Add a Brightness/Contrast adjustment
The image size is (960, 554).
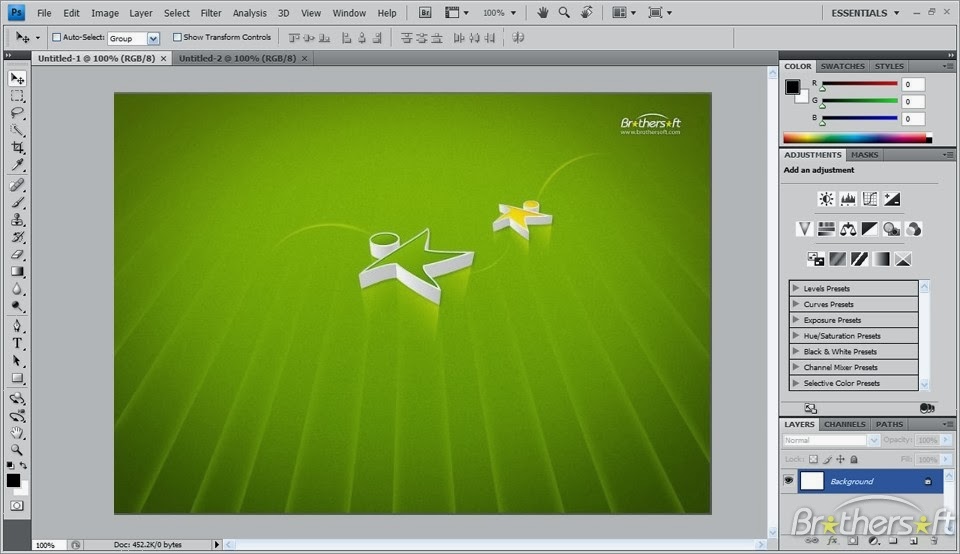point(826,199)
